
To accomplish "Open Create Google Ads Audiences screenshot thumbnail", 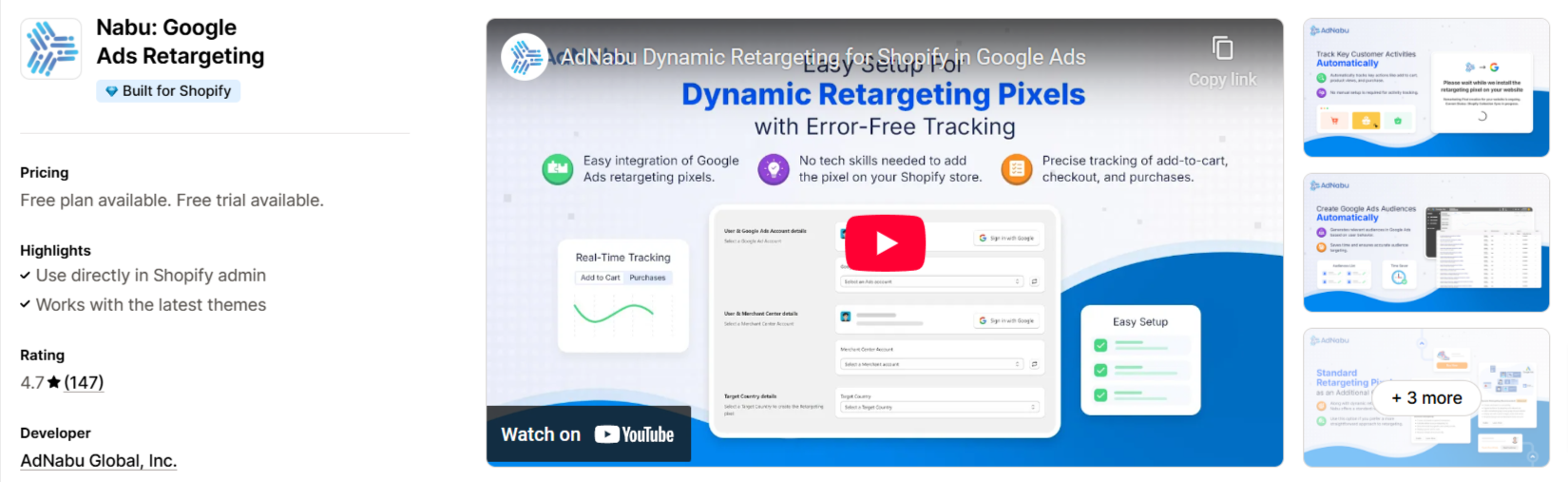I will pos(1425,242).
